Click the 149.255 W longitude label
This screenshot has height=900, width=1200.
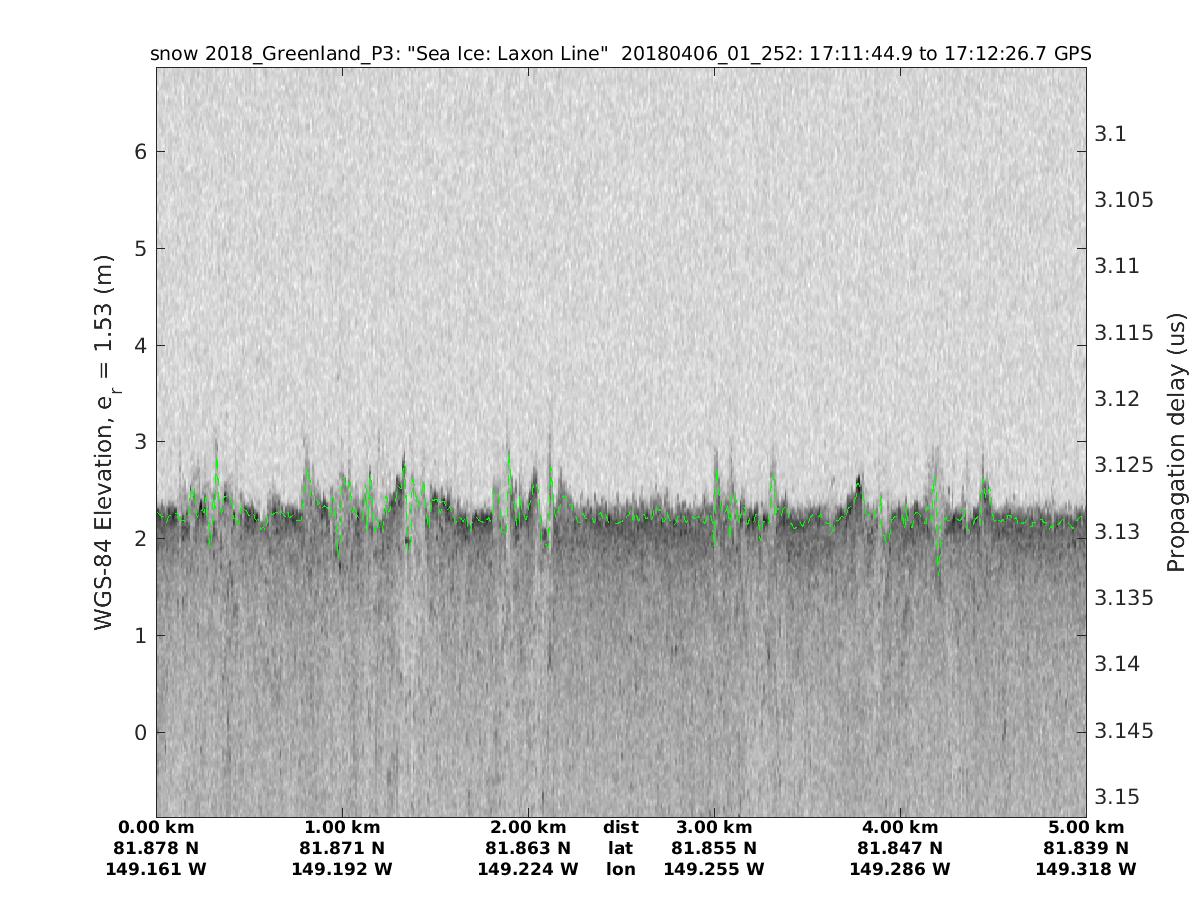[713, 870]
